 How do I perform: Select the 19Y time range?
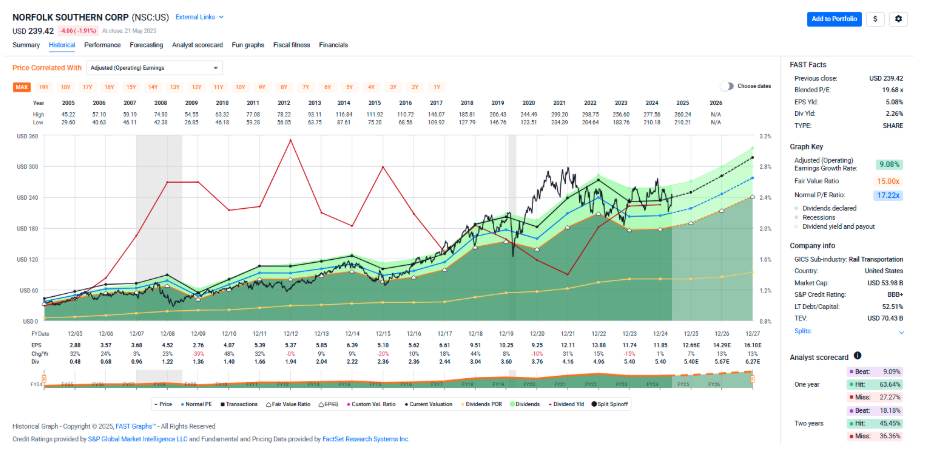coord(44,87)
